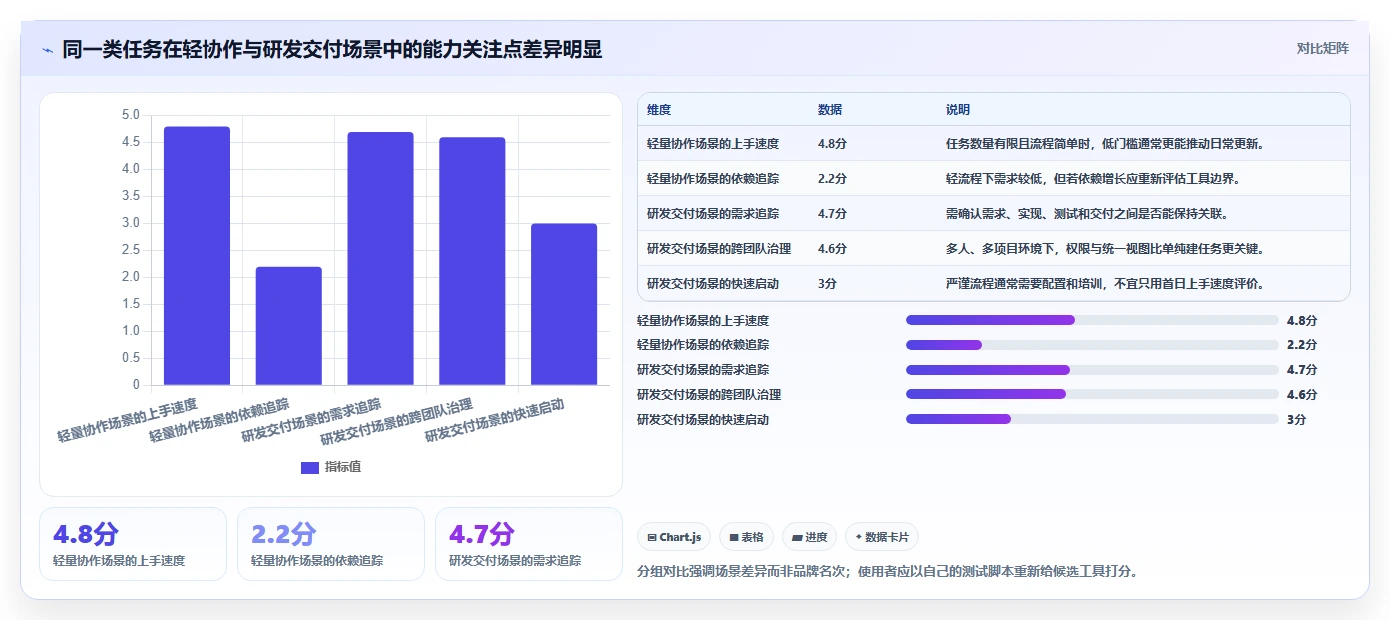Click the lightning icon before the title
The image size is (1390, 620).
pos(47,50)
